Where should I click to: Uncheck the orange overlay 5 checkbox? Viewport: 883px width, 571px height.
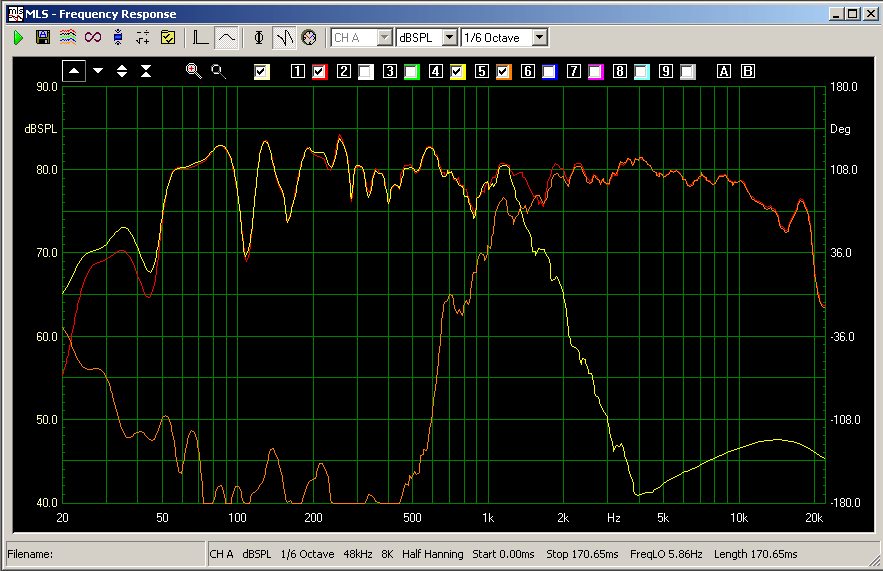coord(503,72)
